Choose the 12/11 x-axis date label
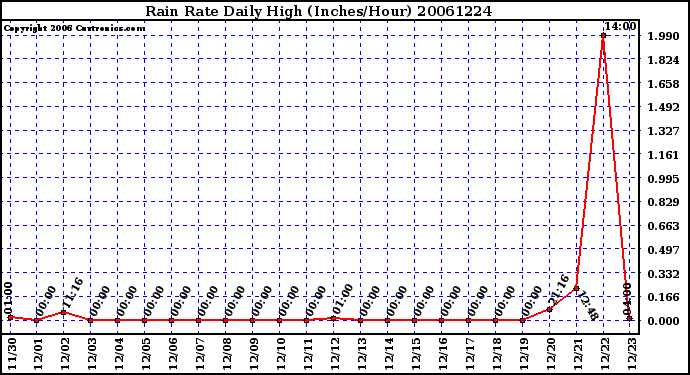690x375 pixels. click(x=308, y=354)
